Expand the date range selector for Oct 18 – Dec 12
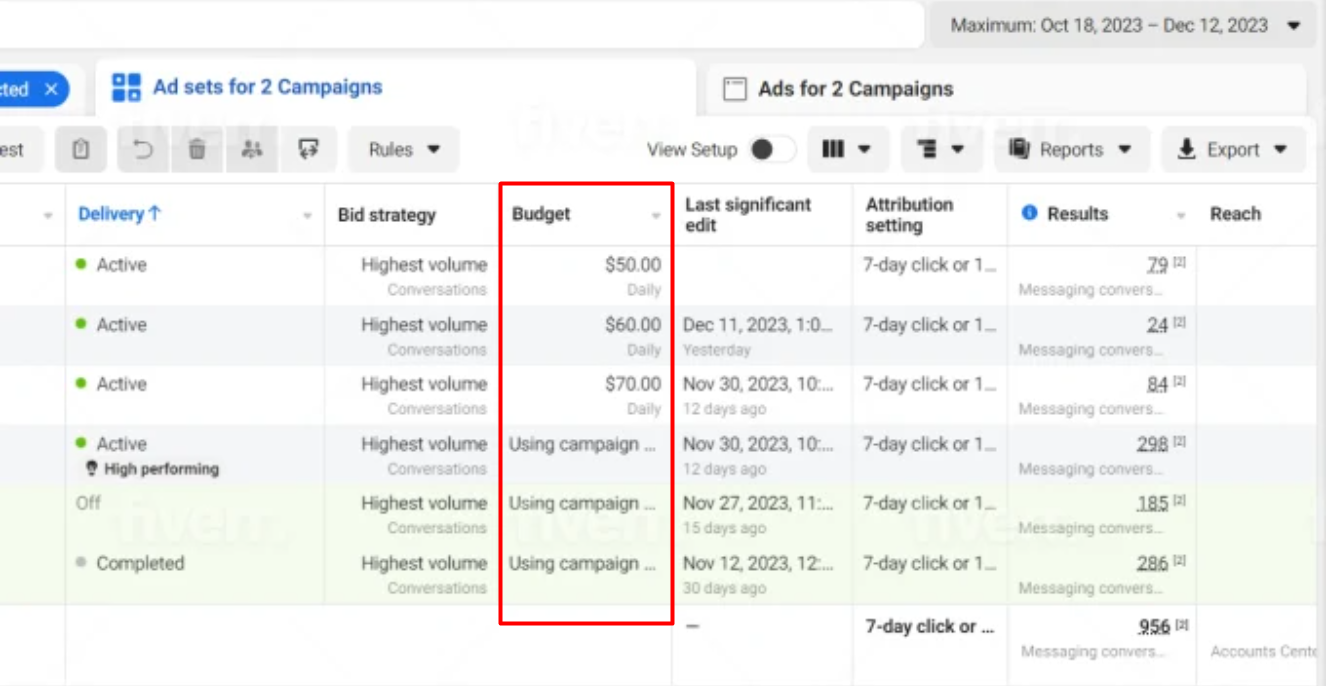The image size is (1326, 686). [x=1124, y=26]
